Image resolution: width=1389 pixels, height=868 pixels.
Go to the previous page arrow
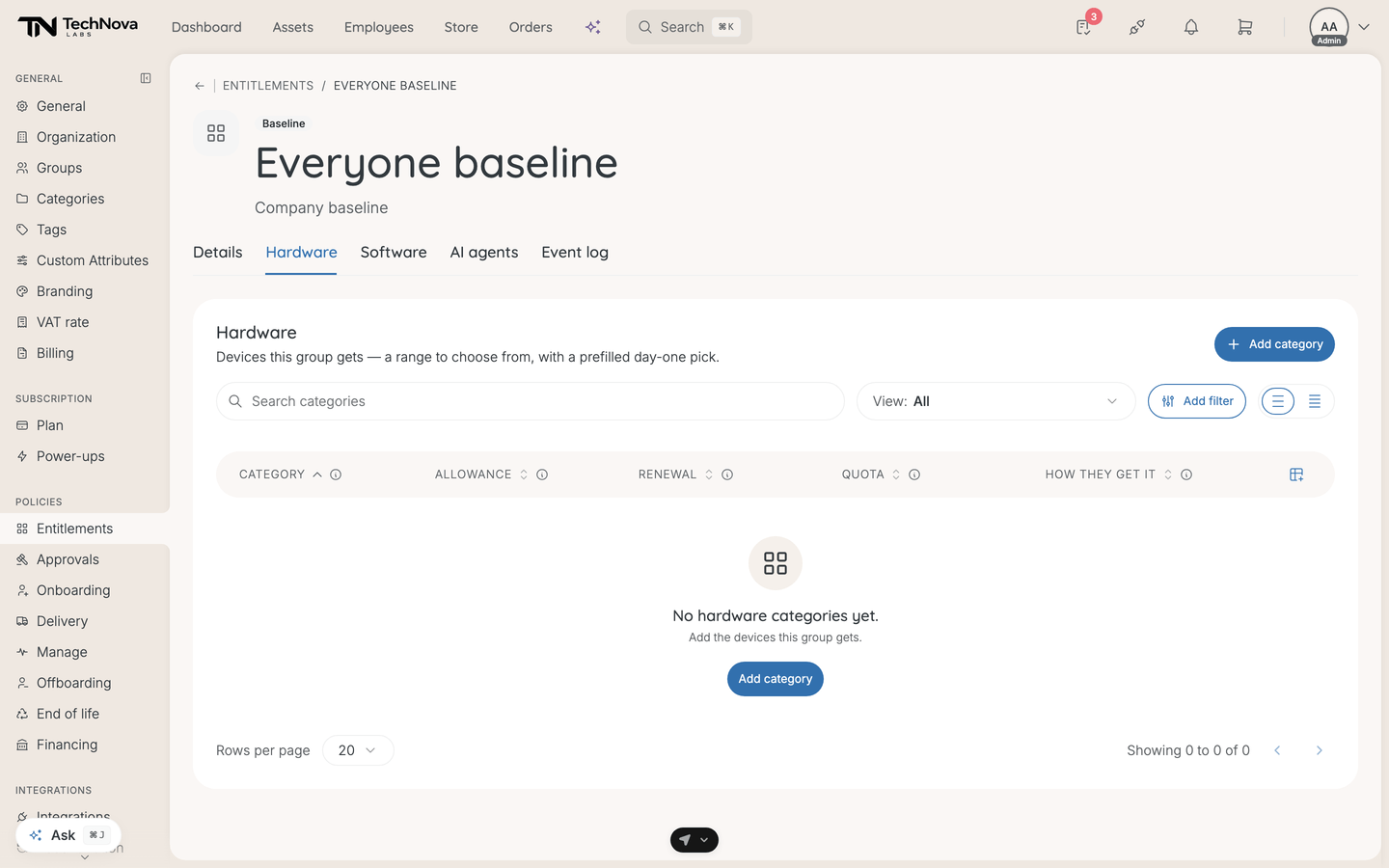1277,750
